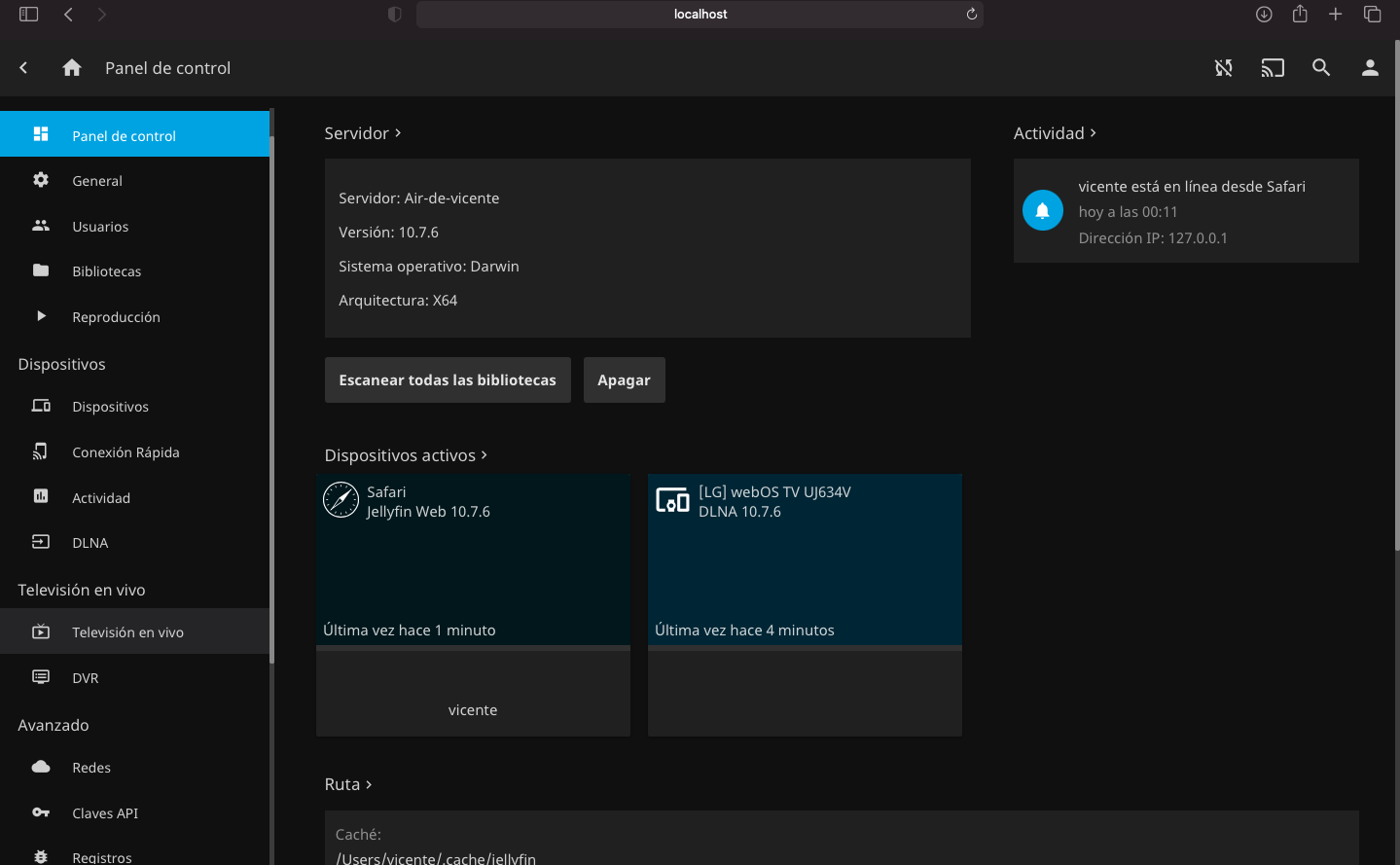Open the SyncPlay icon in header
This screenshot has width=1400, height=865.
1223,68
